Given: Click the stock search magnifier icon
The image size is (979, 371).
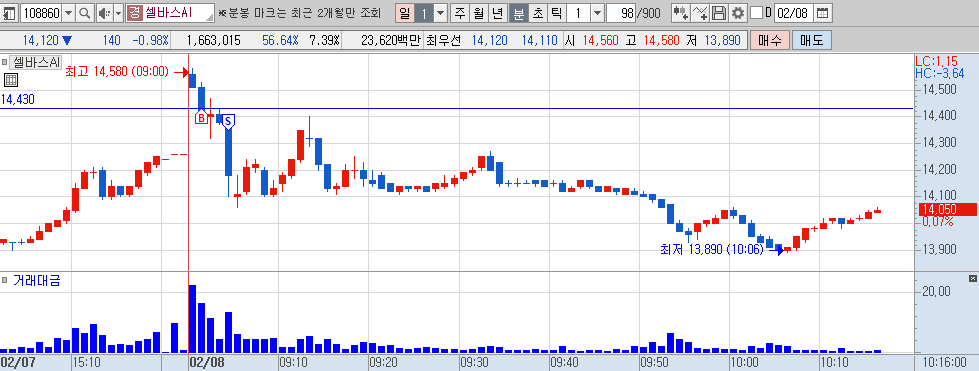Looking at the screenshot, I should click(x=84, y=12).
